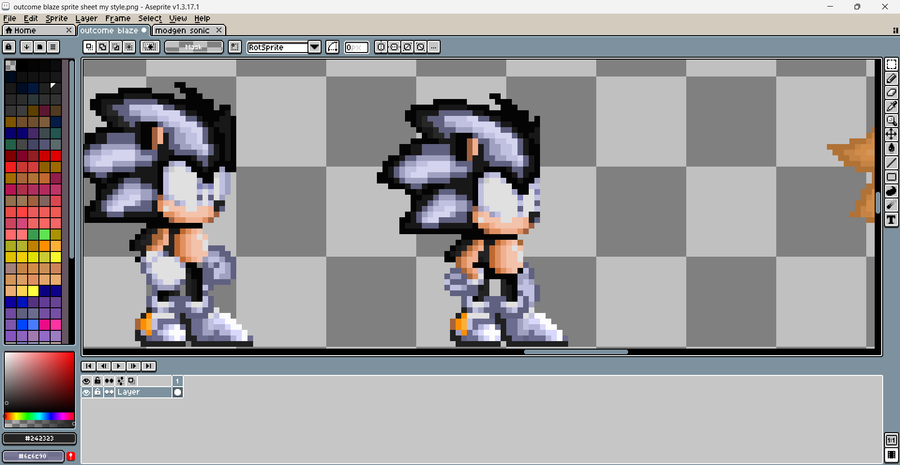Select the Move tool
The width and height of the screenshot is (900, 465).
pos(891,134)
